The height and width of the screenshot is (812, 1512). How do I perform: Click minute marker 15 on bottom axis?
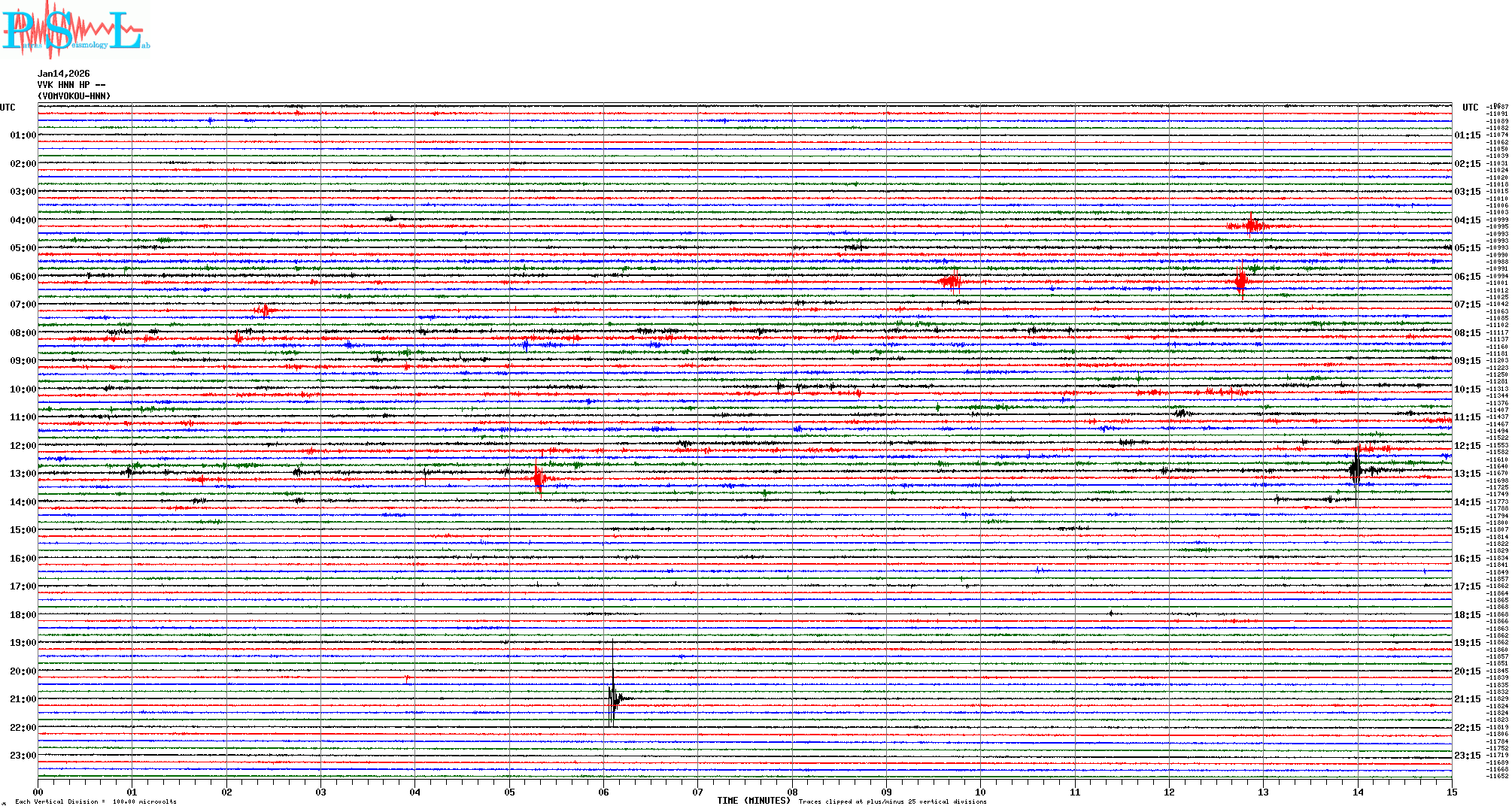[1452, 792]
